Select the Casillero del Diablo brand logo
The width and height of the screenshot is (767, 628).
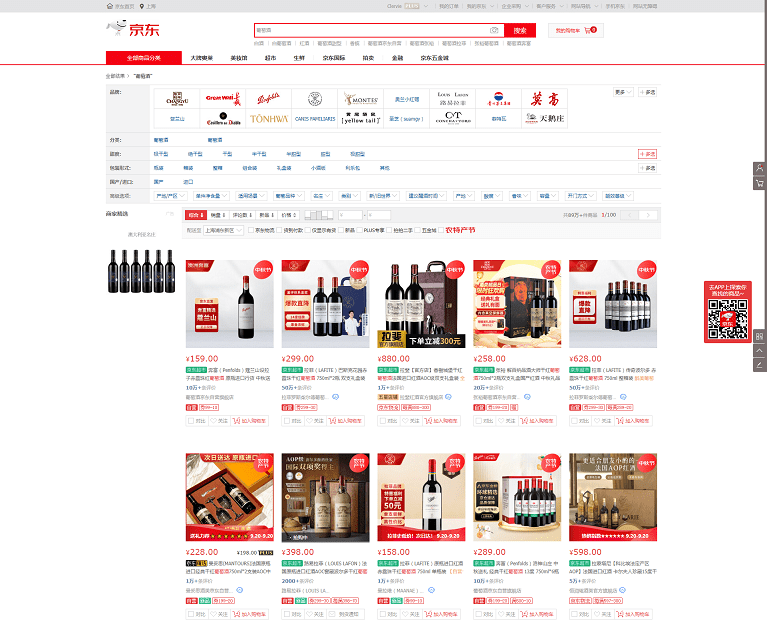(223, 119)
